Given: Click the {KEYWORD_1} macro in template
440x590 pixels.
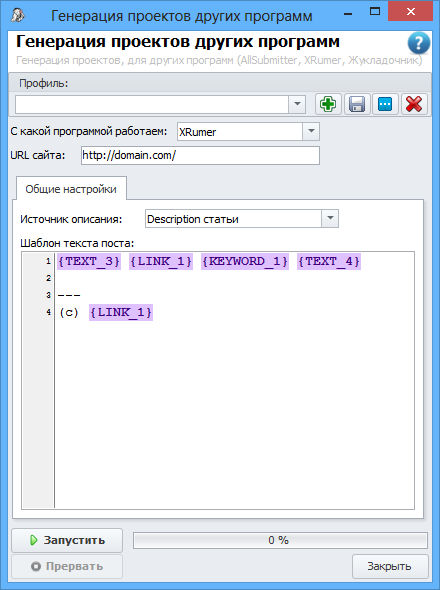Looking at the screenshot, I should pos(245,261).
